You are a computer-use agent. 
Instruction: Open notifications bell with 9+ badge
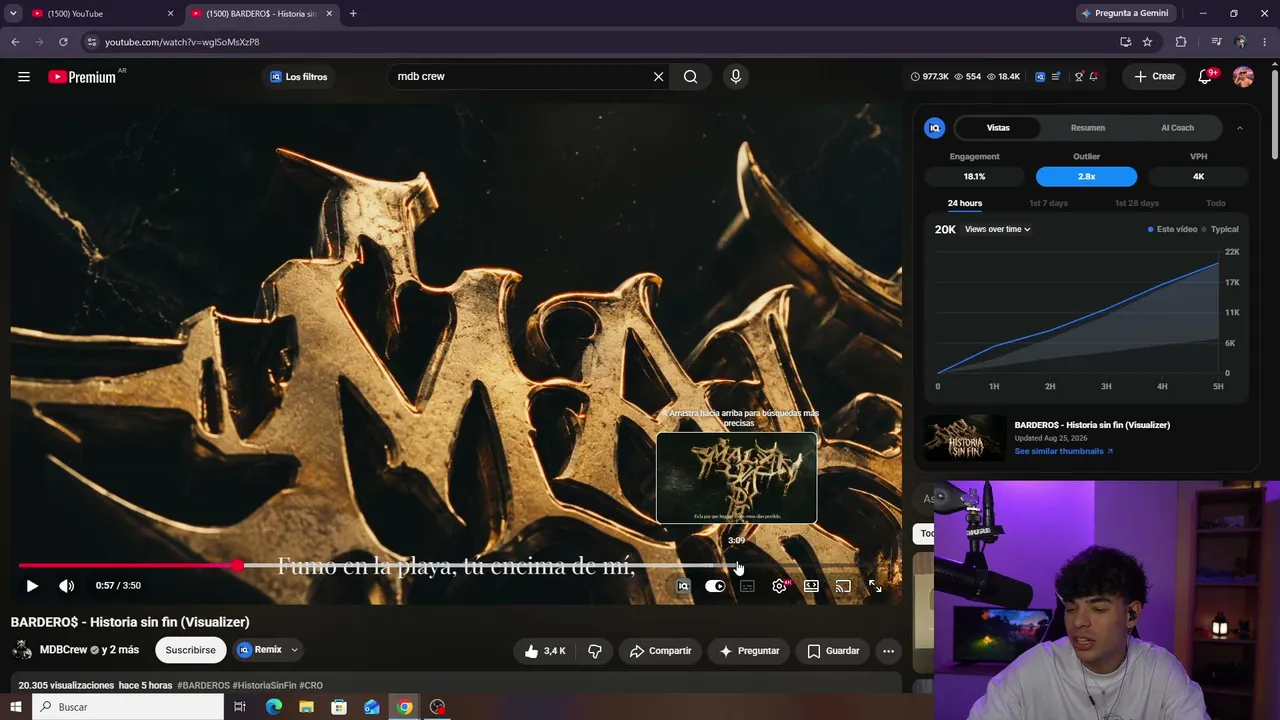[1206, 77]
